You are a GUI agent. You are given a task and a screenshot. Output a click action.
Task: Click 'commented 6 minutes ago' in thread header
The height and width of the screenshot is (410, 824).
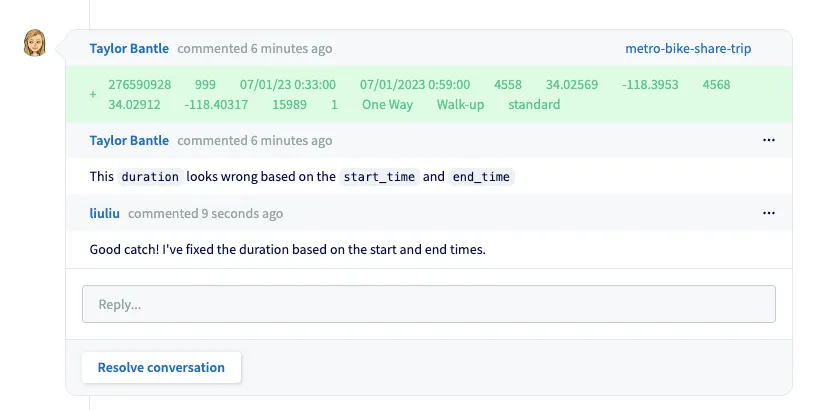click(x=254, y=48)
